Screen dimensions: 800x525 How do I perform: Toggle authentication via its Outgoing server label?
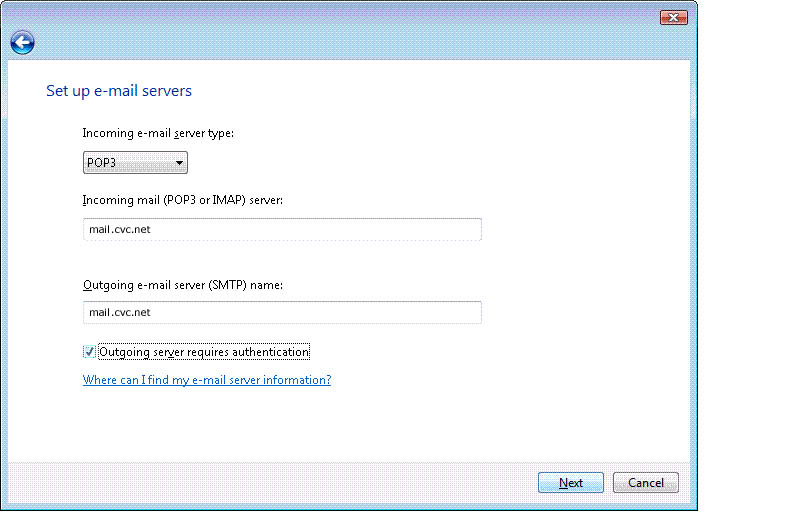click(204, 352)
